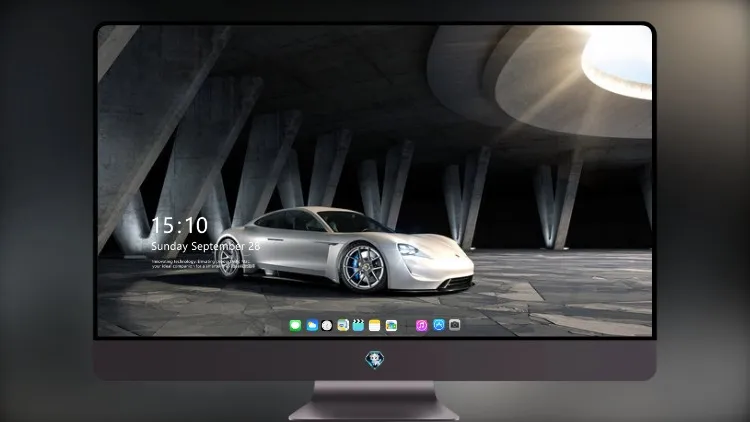Launch the pink iTunes music app
The height and width of the screenshot is (422, 750).
421,325
